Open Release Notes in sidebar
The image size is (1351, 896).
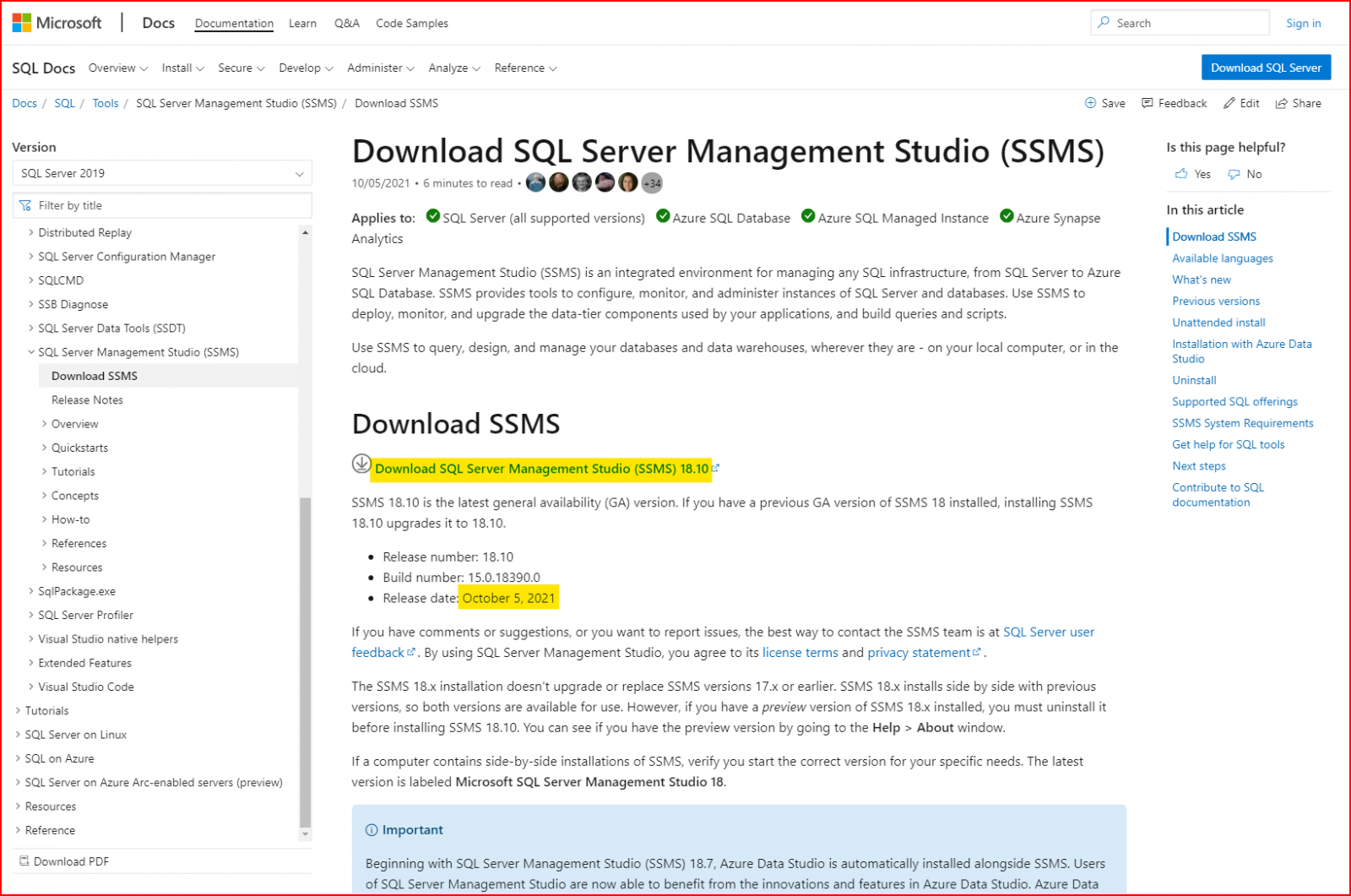click(87, 399)
